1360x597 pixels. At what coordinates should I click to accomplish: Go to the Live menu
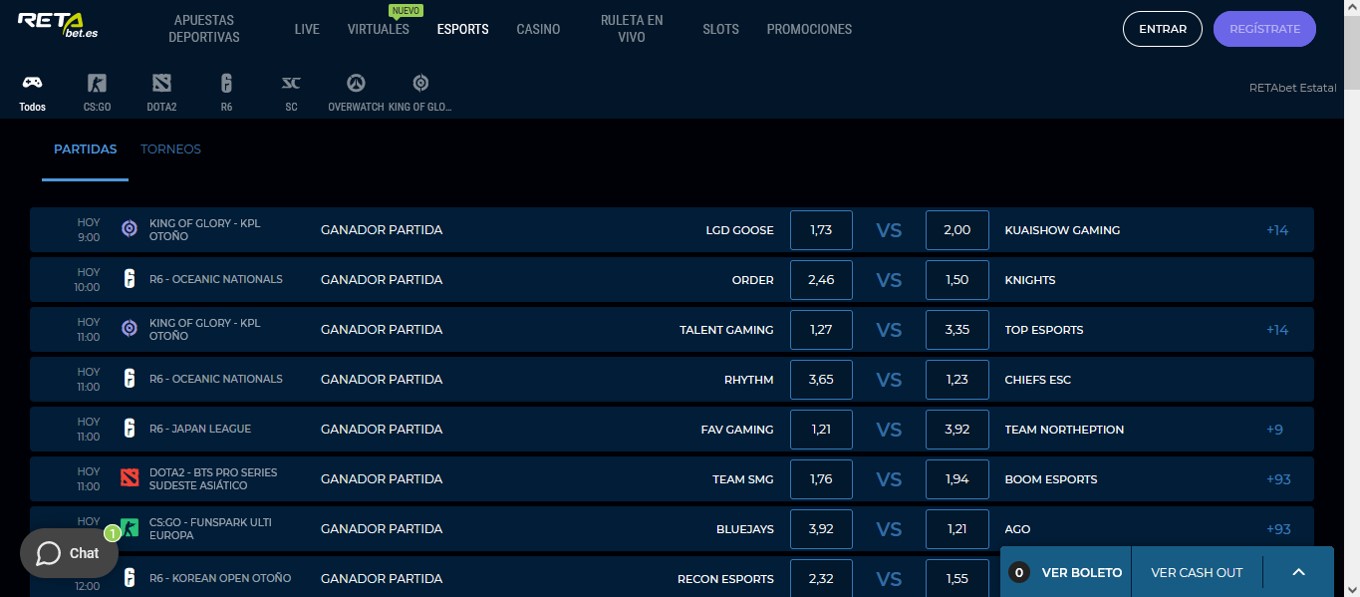coord(307,29)
